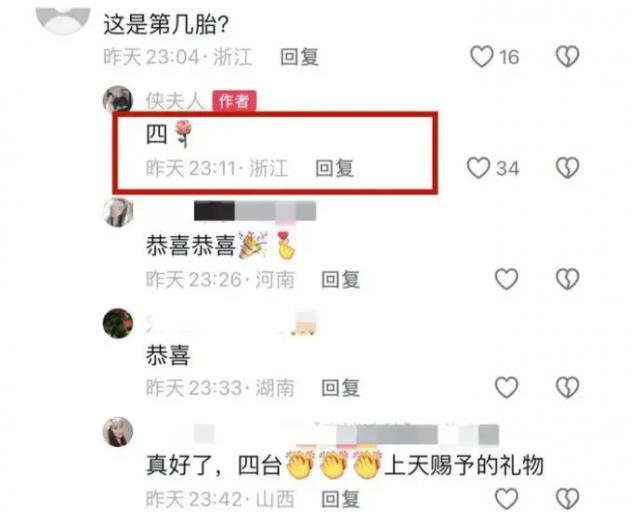Like the 这是第几胎 comment with 16 likes
Image resolution: width=640 pixels, height=512 pixels.
(482, 57)
